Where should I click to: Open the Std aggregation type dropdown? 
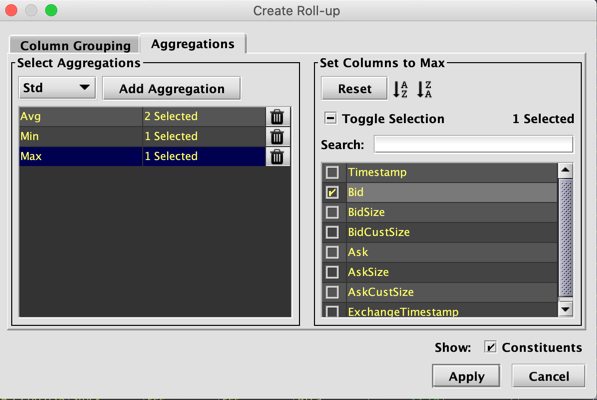[57, 88]
